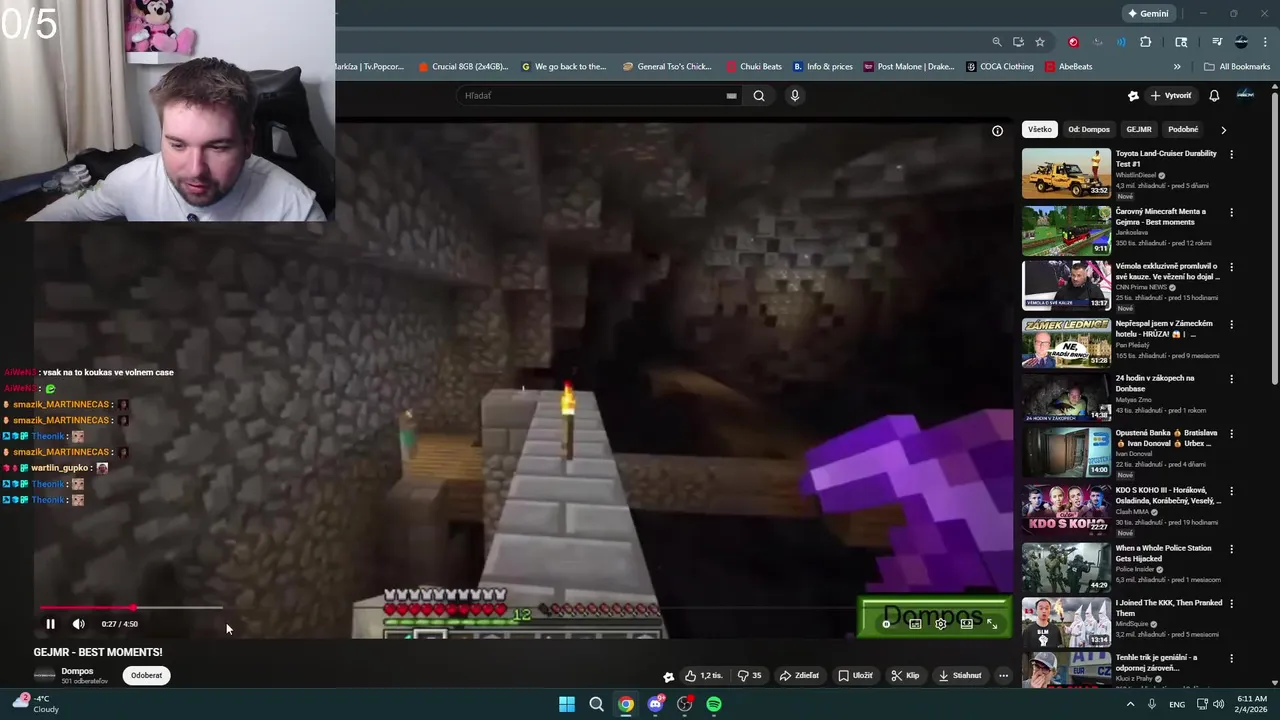Save the video with the Uložiť button
1280x720 pixels.
pyautogui.click(x=855, y=675)
